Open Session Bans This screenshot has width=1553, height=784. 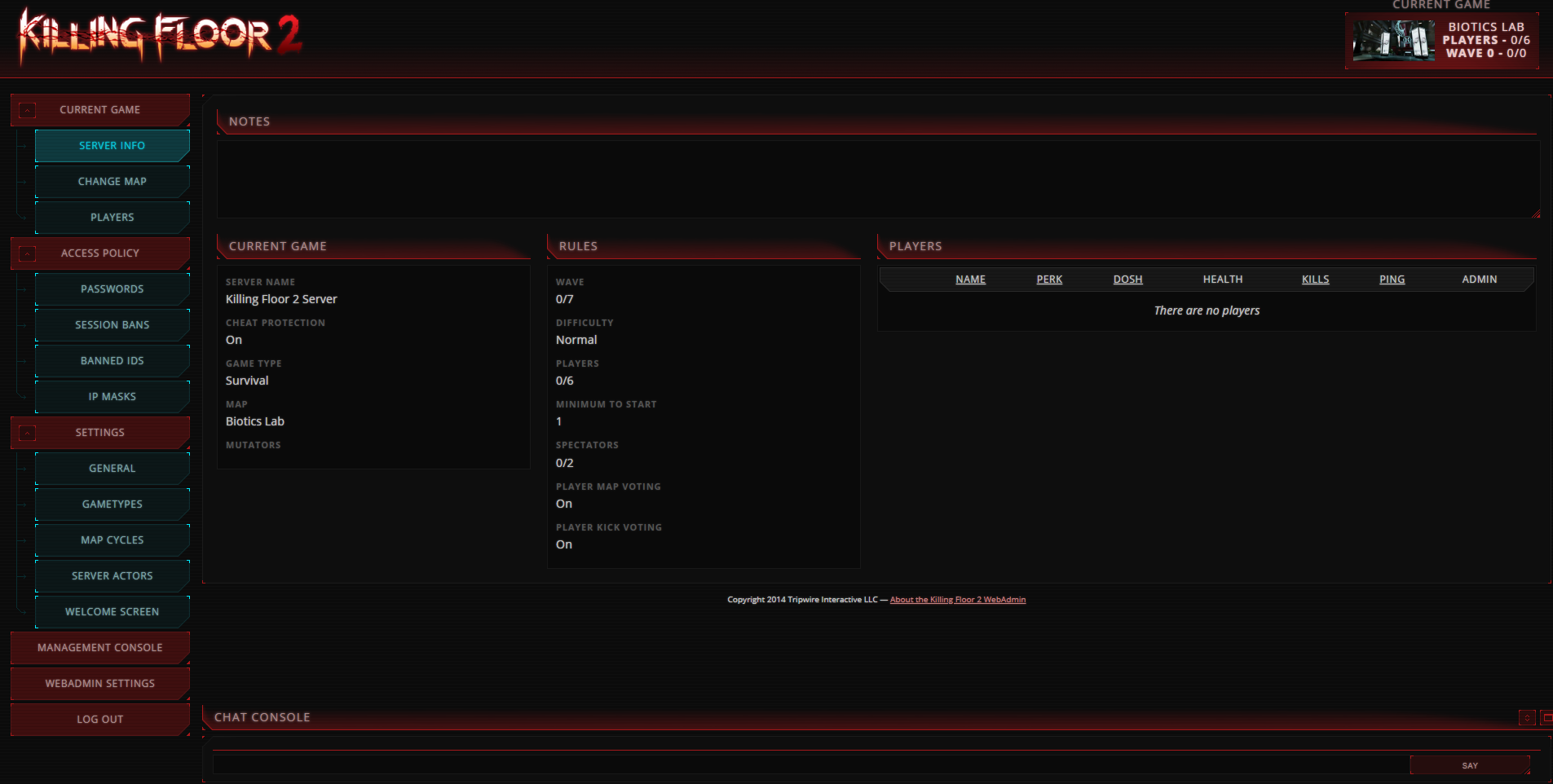113,325
